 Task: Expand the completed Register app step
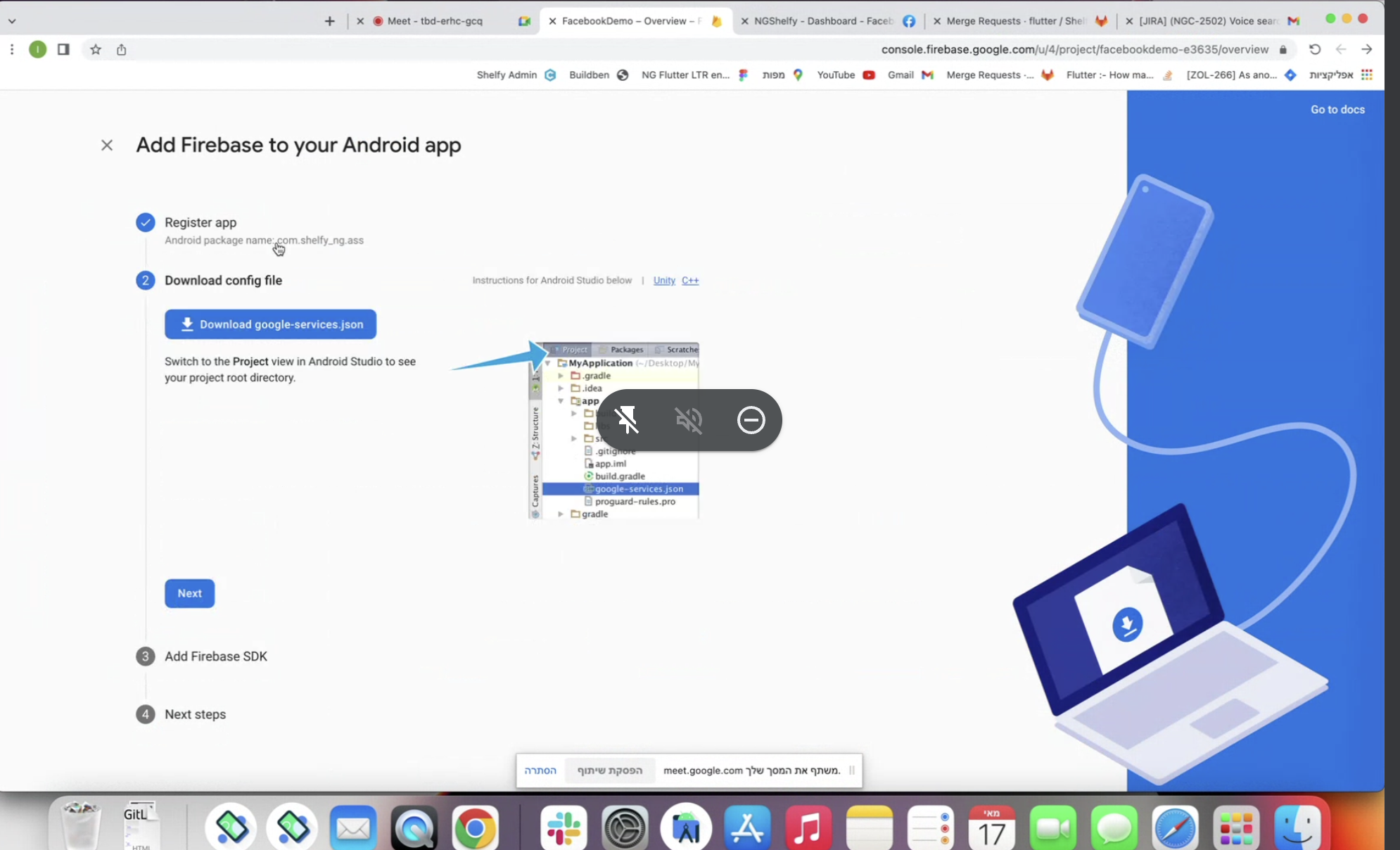pyautogui.click(x=201, y=222)
